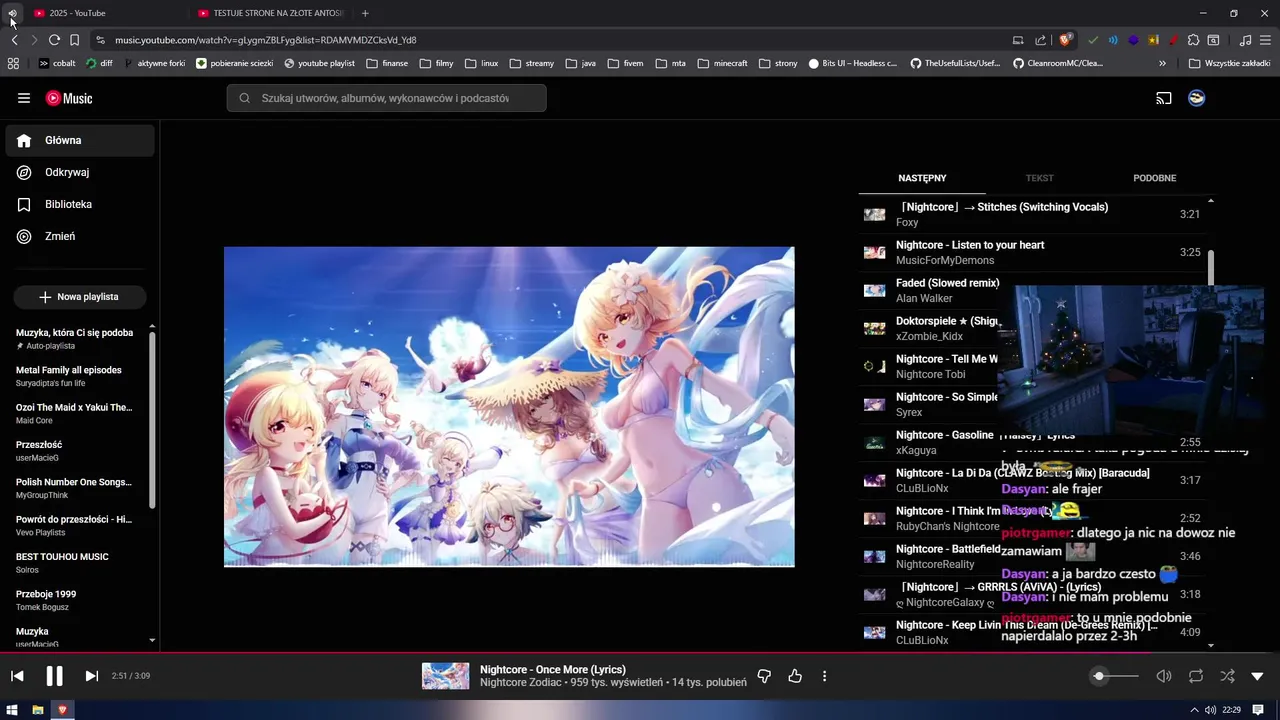Play queue item Nightcore - La Di Da

pyautogui.click(x=1032, y=481)
